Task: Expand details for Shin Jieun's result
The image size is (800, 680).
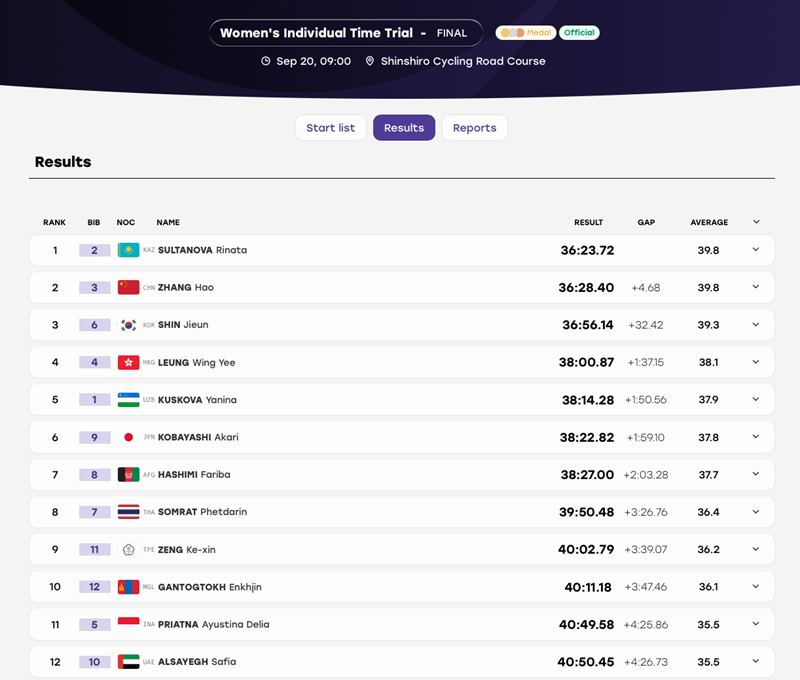Action: pyautogui.click(x=756, y=324)
